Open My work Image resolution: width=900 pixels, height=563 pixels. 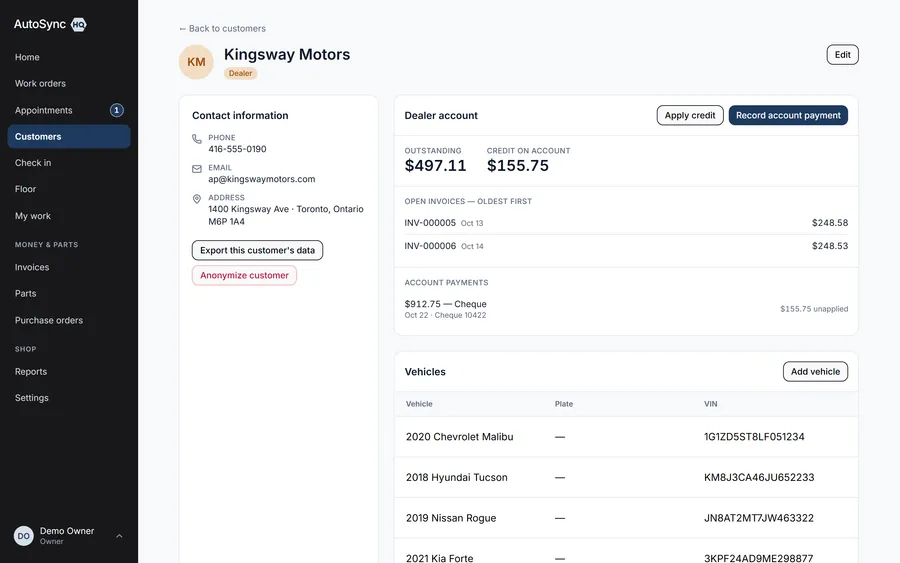(x=69, y=216)
